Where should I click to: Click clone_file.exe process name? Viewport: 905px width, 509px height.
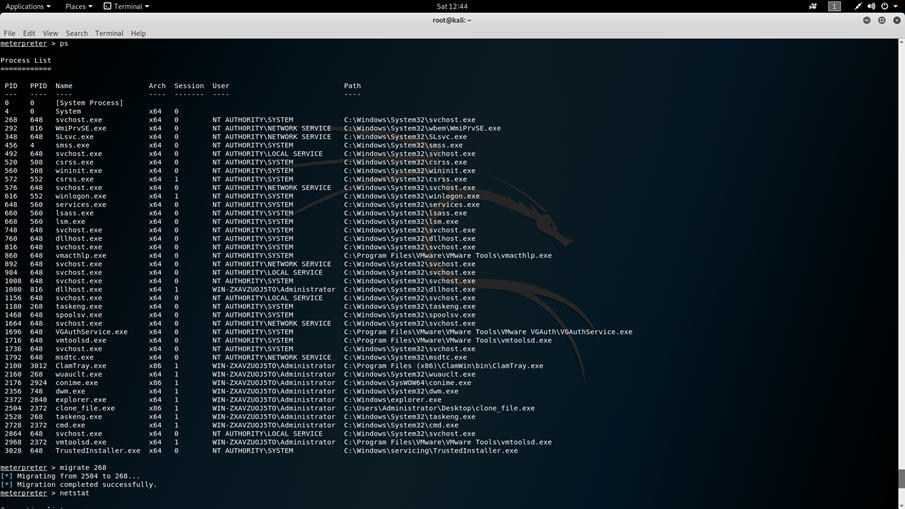[85, 408]
